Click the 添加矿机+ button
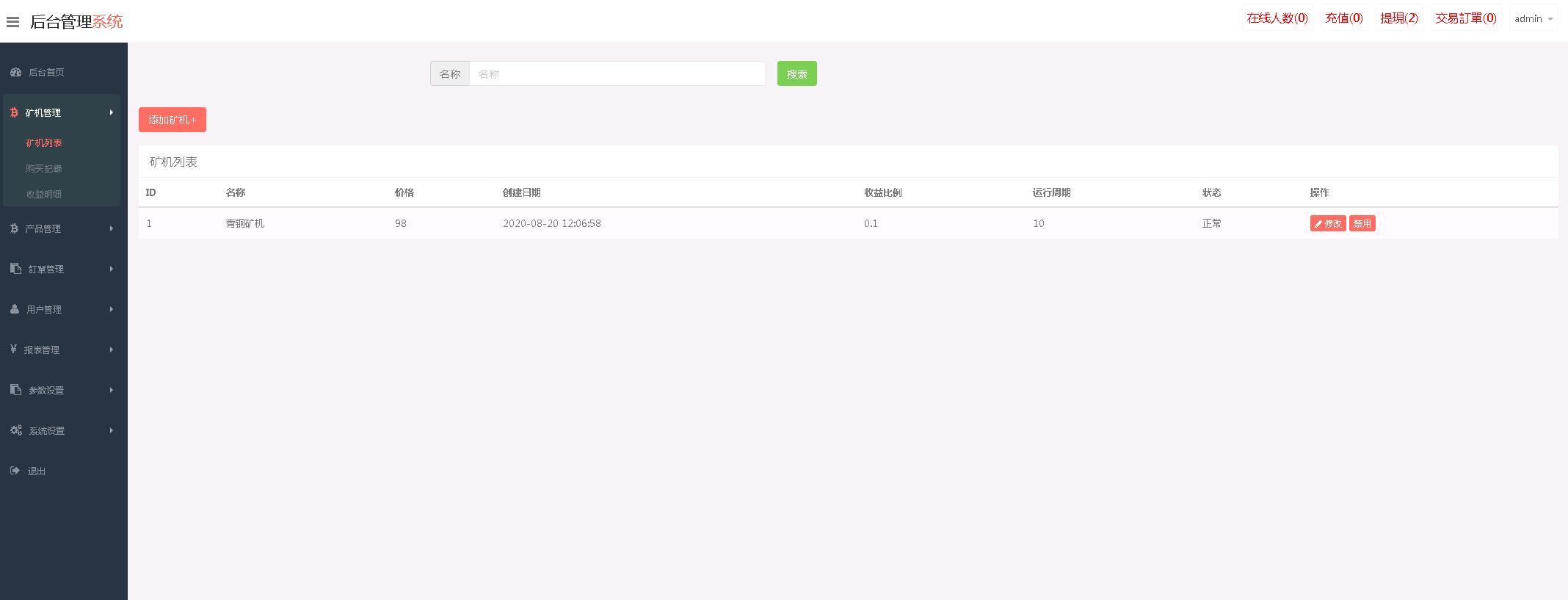This screenshot has width=1568, height=600. point(173,120)
